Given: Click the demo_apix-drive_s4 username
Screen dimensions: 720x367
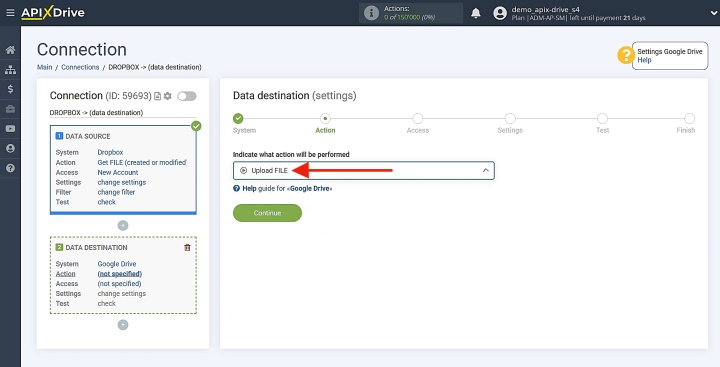Looking at the screenshot, I should click(x=546, y=9).
